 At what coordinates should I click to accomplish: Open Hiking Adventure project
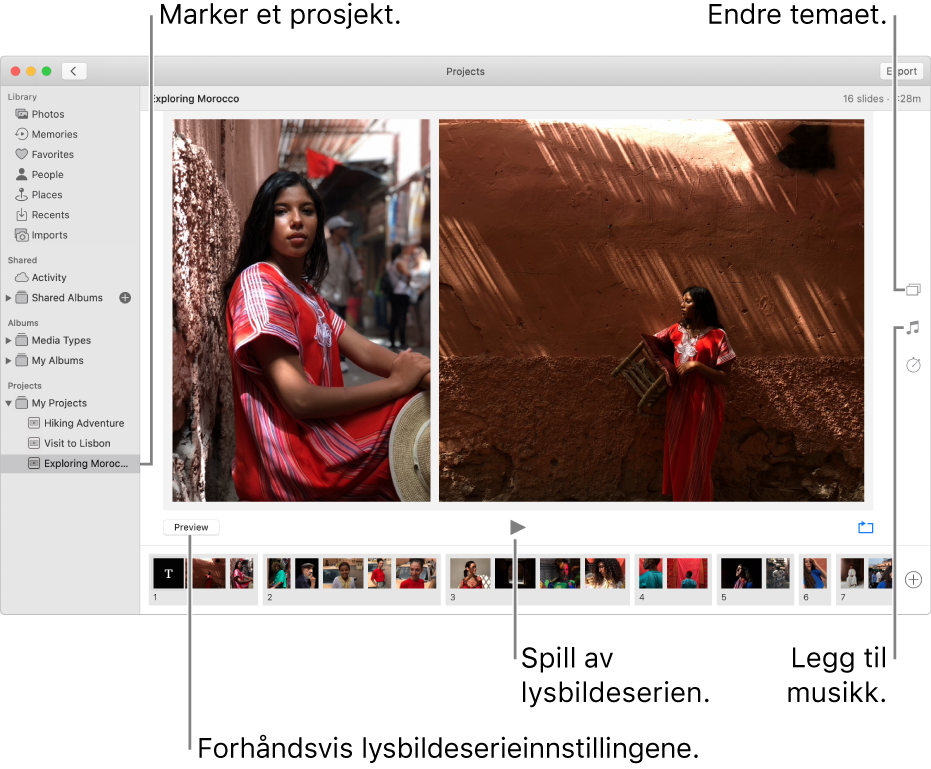point(83,423)
